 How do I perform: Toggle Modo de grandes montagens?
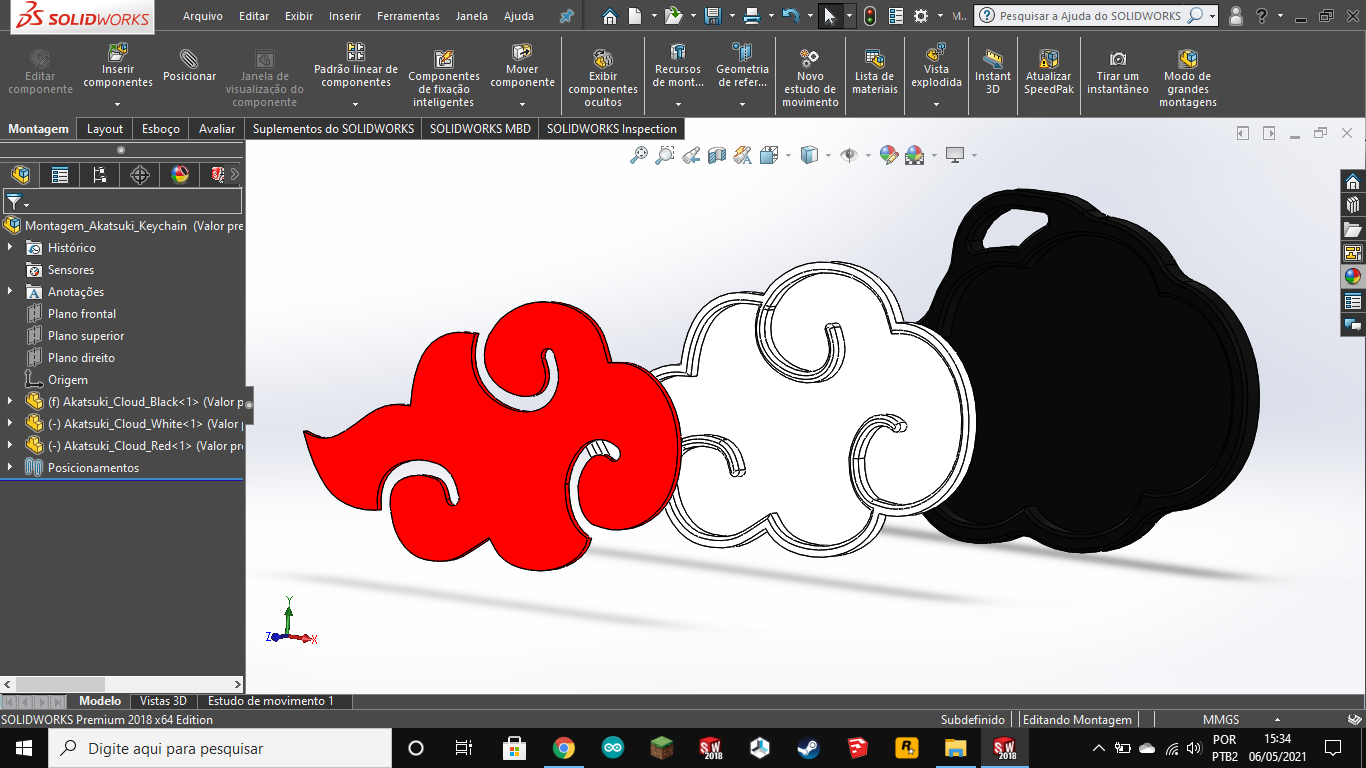(1187, 78)
